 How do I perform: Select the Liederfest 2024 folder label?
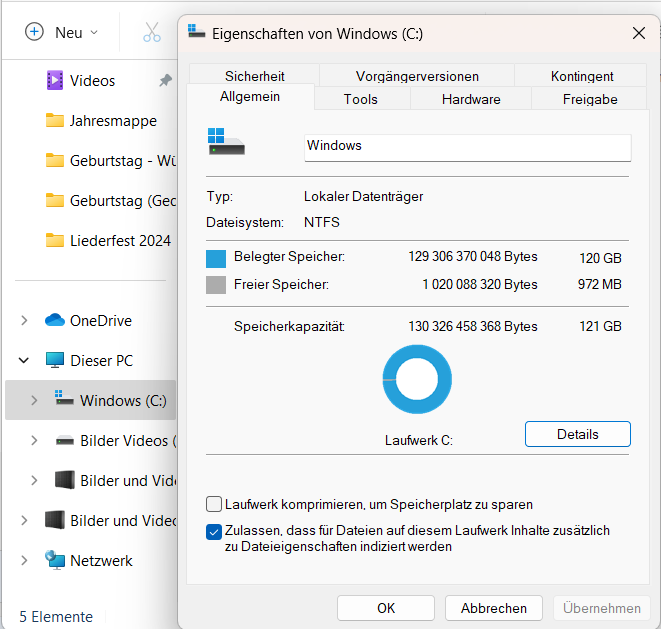[120, 241]
